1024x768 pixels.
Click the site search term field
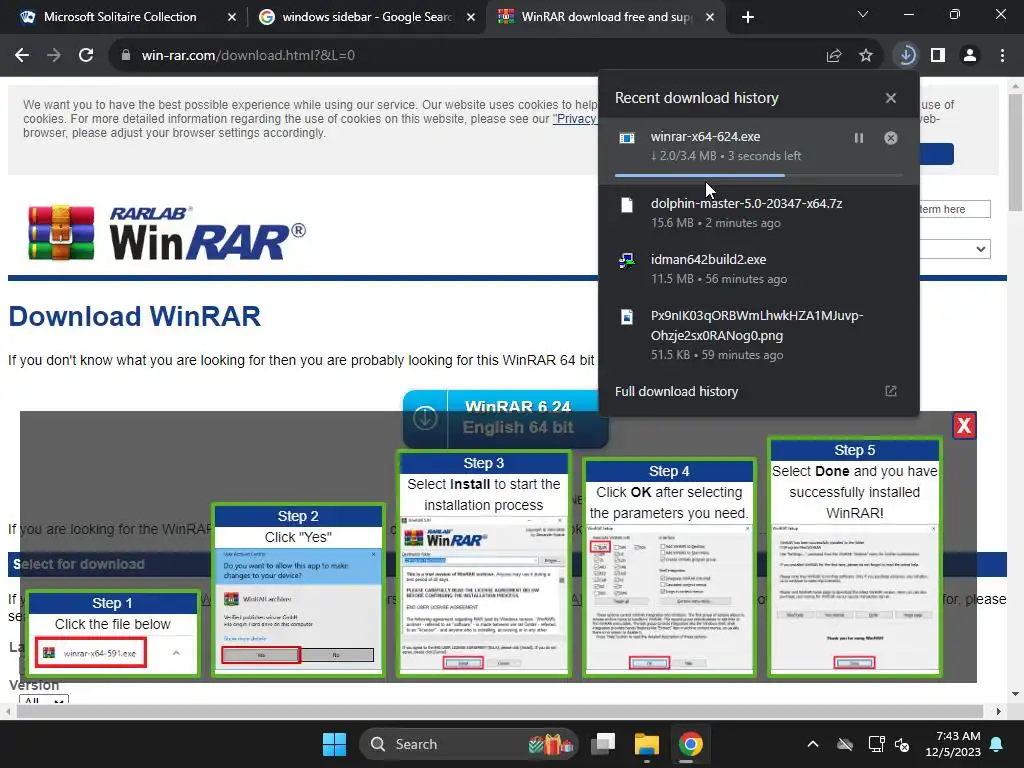coord(955,209)
